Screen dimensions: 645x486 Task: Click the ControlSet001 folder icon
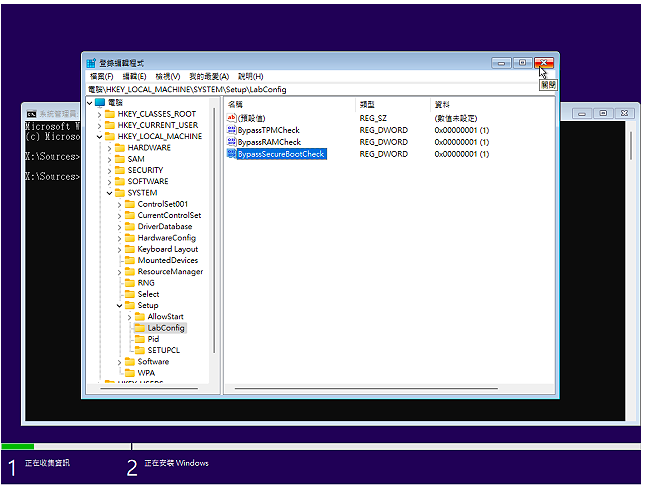[130, 204]
